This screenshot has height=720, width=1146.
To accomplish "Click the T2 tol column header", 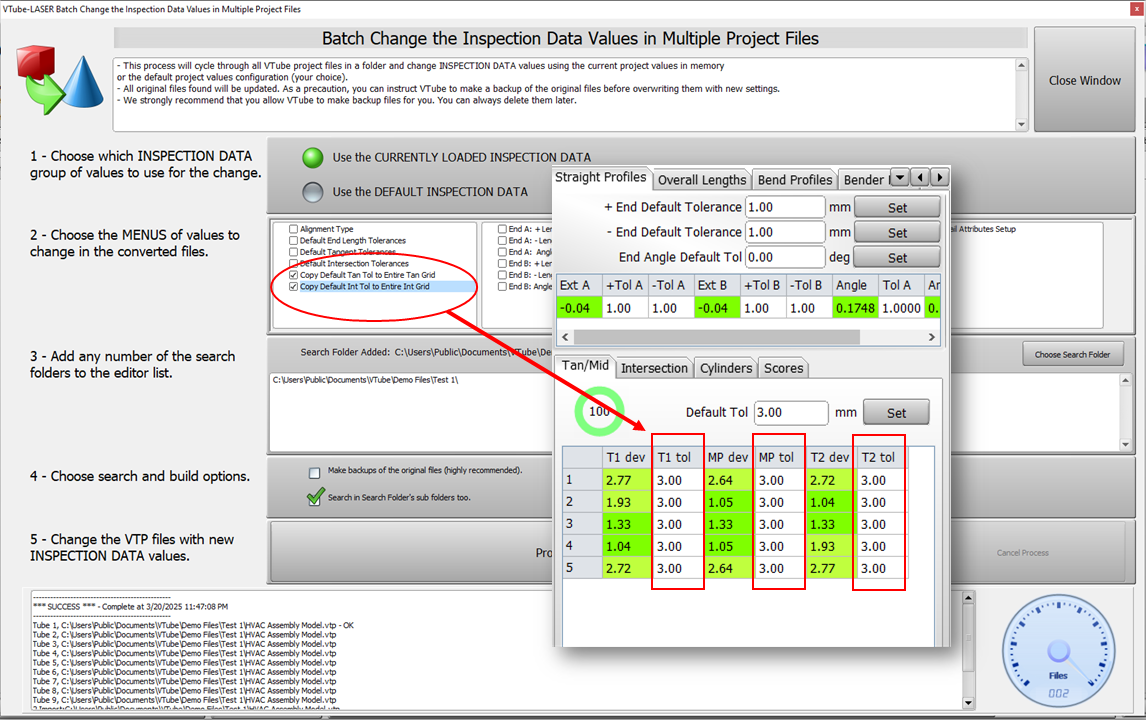I will point(879,458).
